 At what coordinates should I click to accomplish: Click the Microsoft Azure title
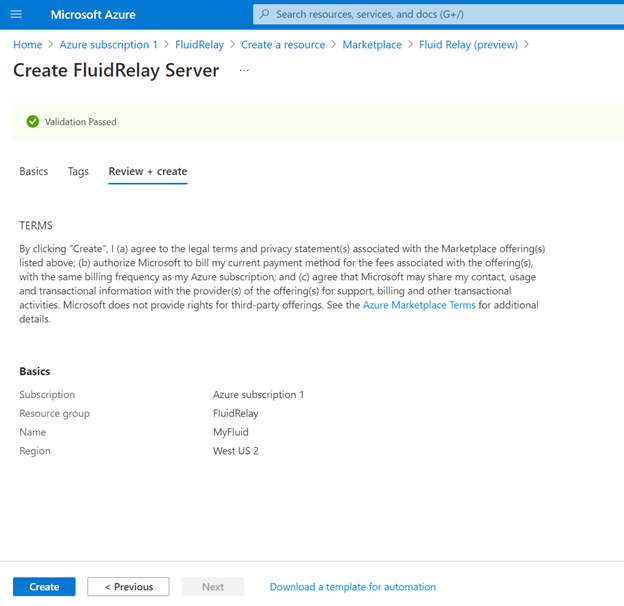pyautogui.click(x=93, y=15)
